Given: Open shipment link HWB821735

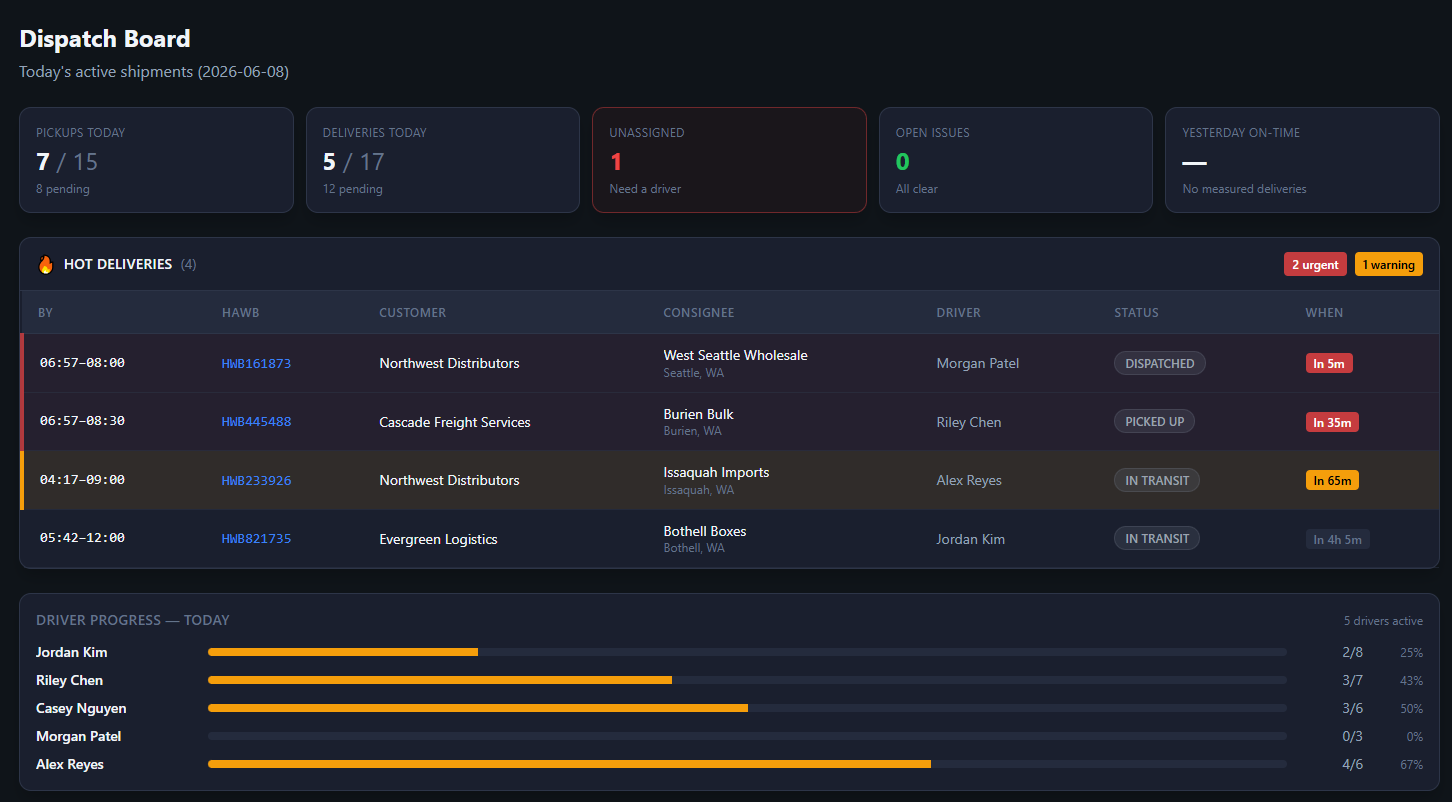Looking at the screenshot, I should tap(256, 539).
